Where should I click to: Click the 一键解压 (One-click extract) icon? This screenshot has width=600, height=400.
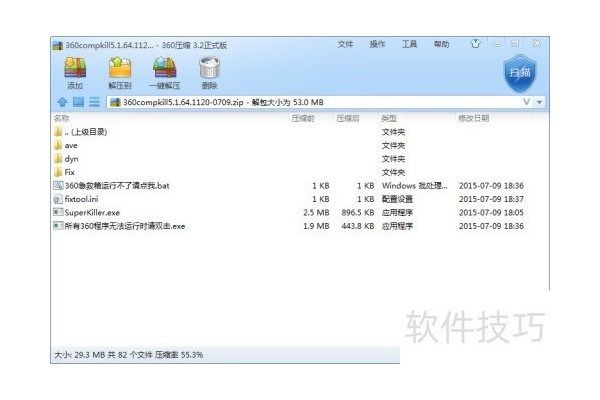165,68
